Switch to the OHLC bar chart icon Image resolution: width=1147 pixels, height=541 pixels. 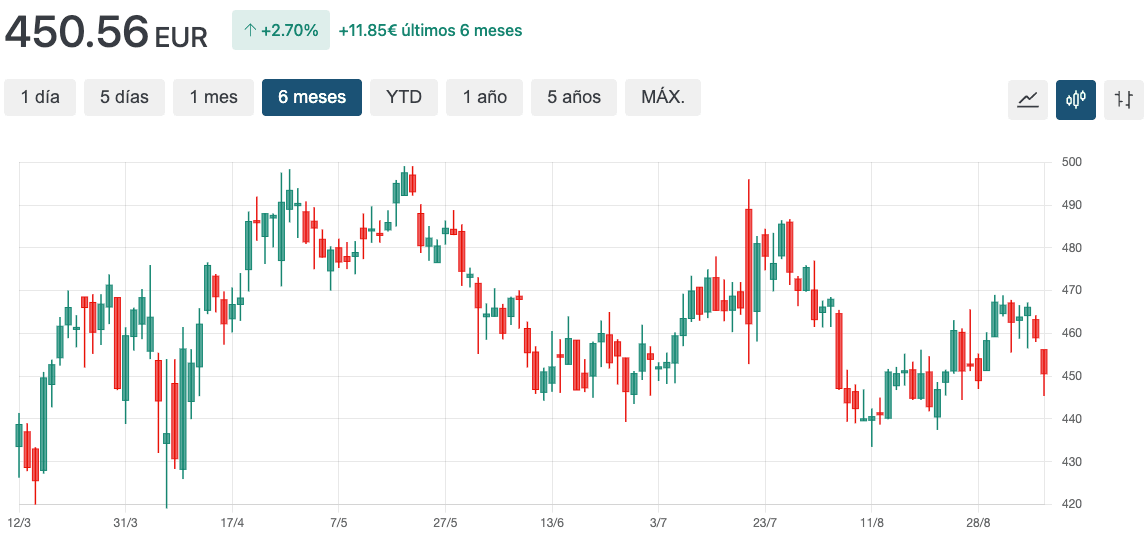coord(1124,99)
